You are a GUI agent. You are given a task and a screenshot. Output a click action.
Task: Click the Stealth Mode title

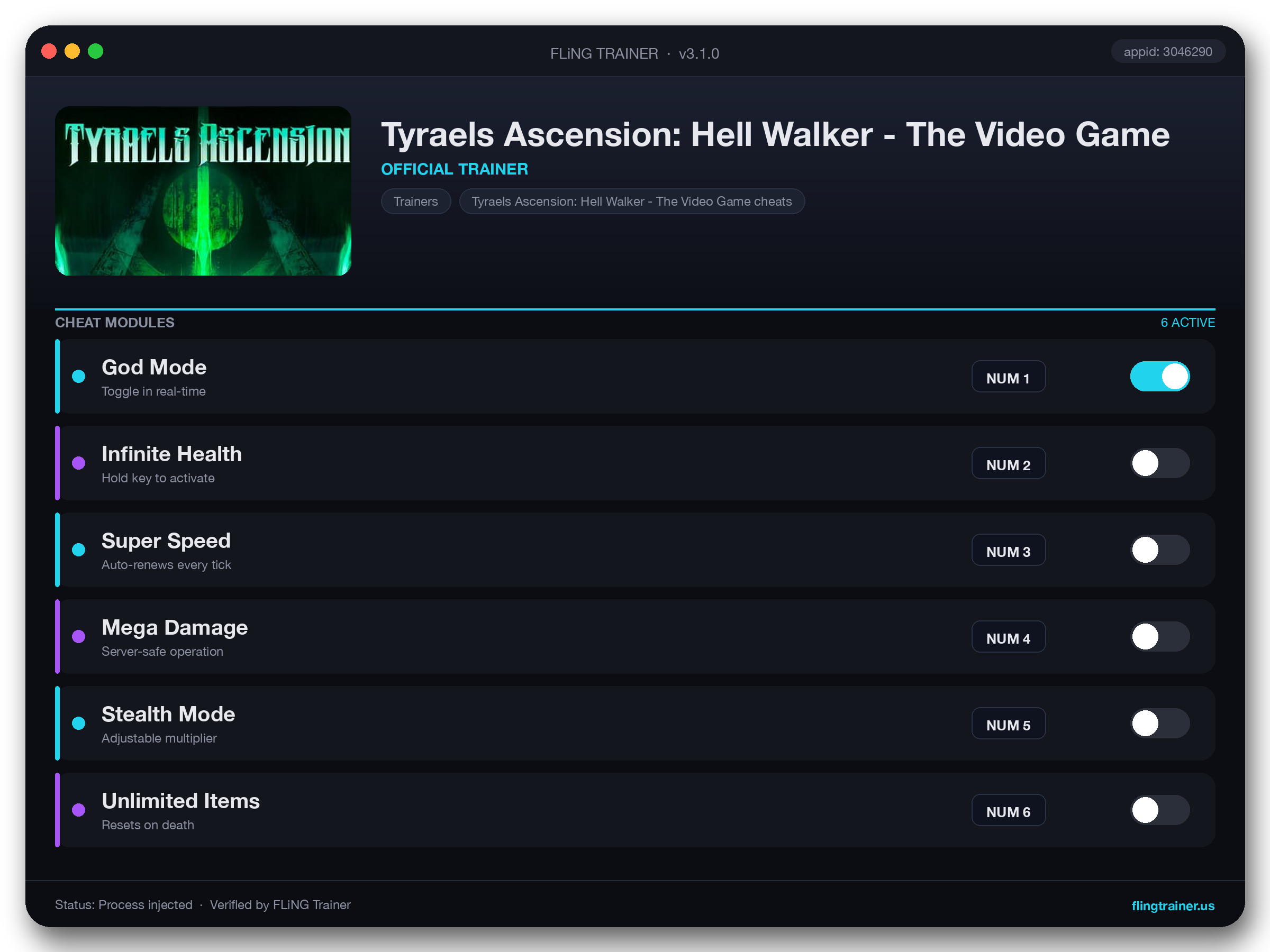coord(168,715)
